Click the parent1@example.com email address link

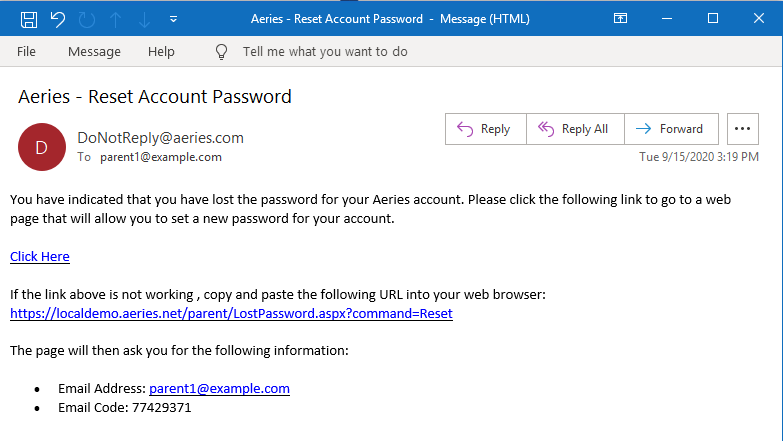(219, 388)
